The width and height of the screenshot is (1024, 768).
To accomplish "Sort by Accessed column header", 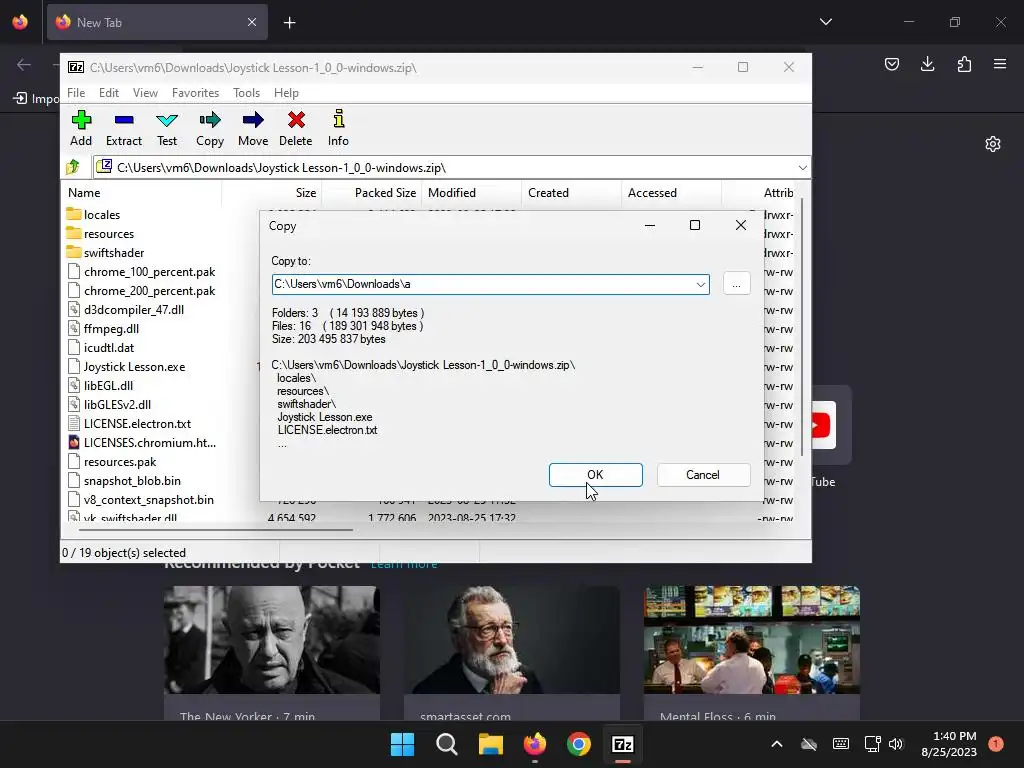I will [671, 193].
